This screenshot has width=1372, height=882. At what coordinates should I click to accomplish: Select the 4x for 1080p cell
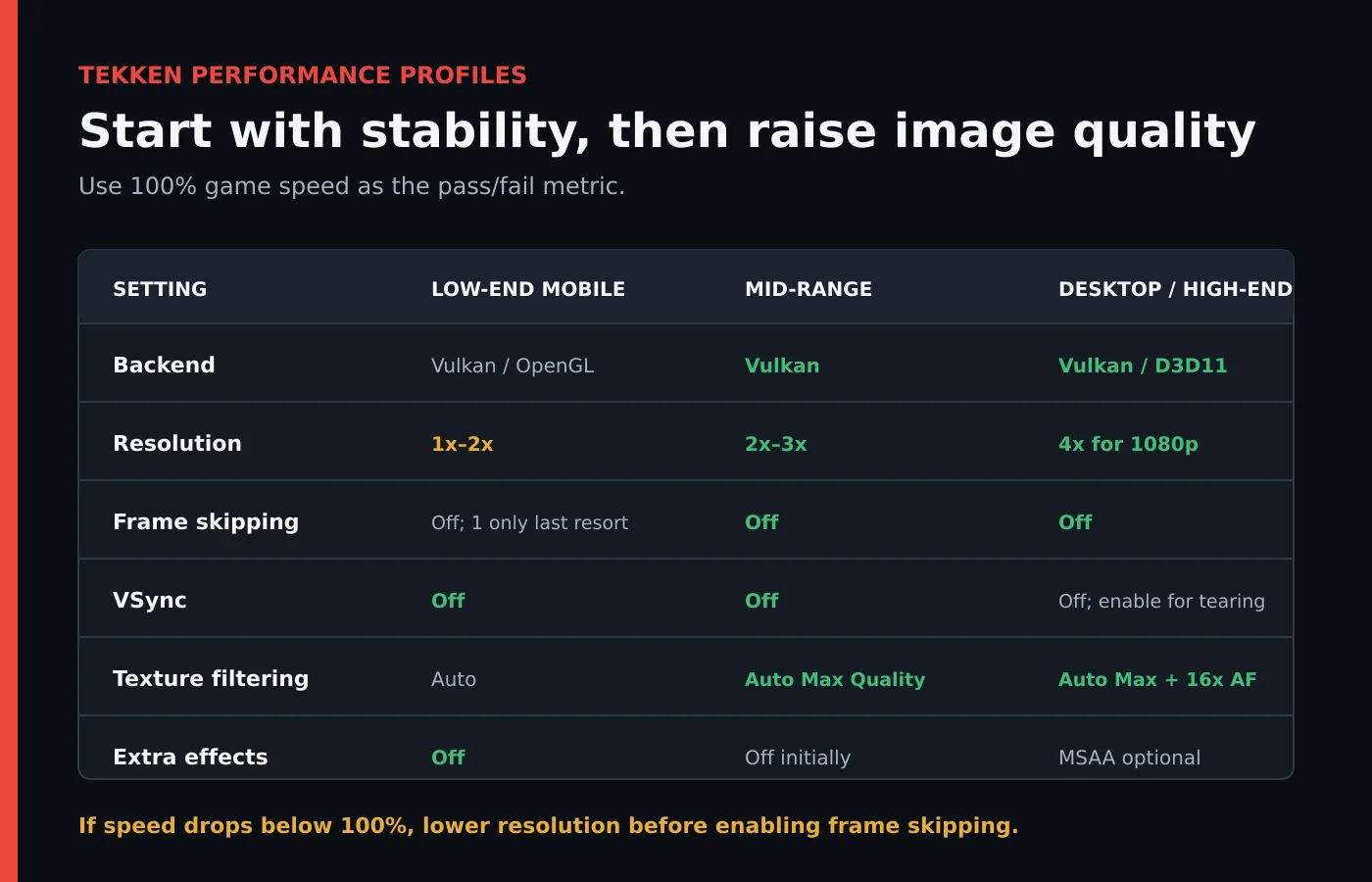[1128, 444]
